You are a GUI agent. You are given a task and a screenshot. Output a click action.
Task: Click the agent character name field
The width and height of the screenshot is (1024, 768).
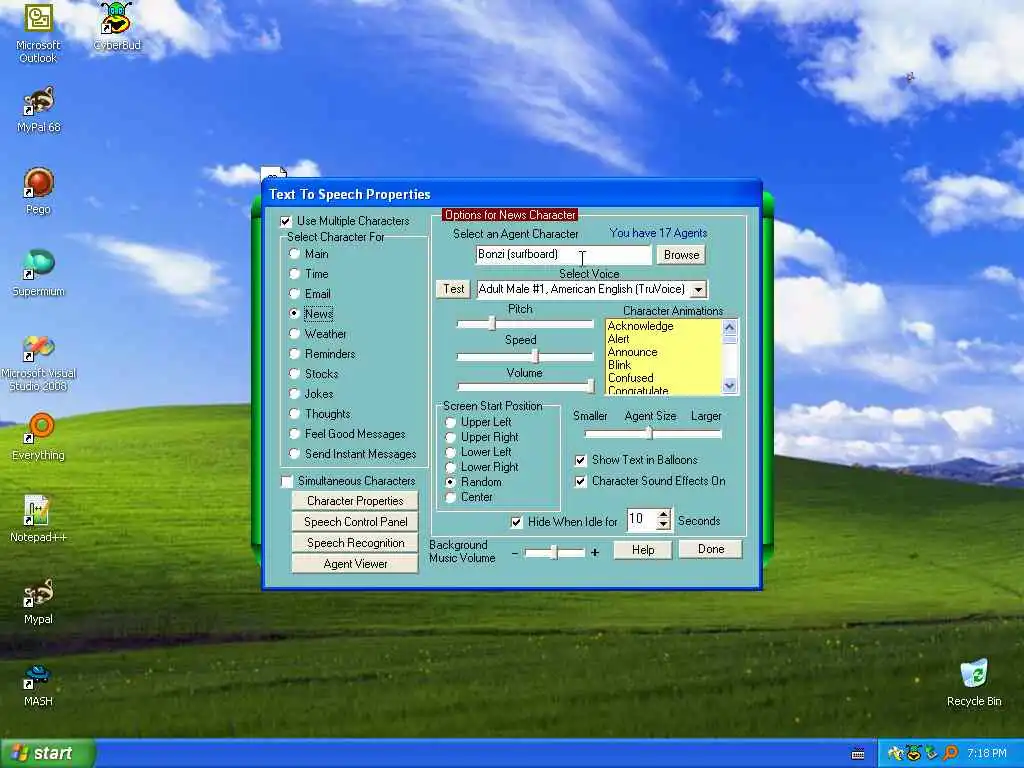(564, 255)
